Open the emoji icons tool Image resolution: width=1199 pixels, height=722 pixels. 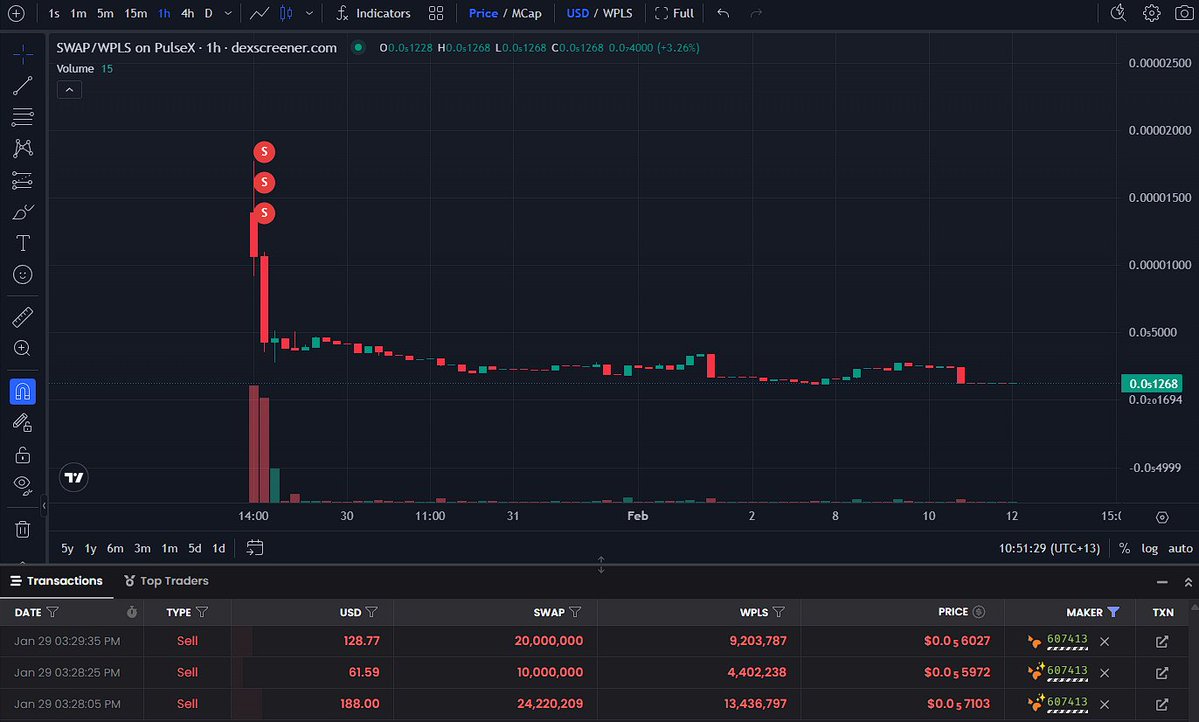pyautogui.click(x=22, y=275)
